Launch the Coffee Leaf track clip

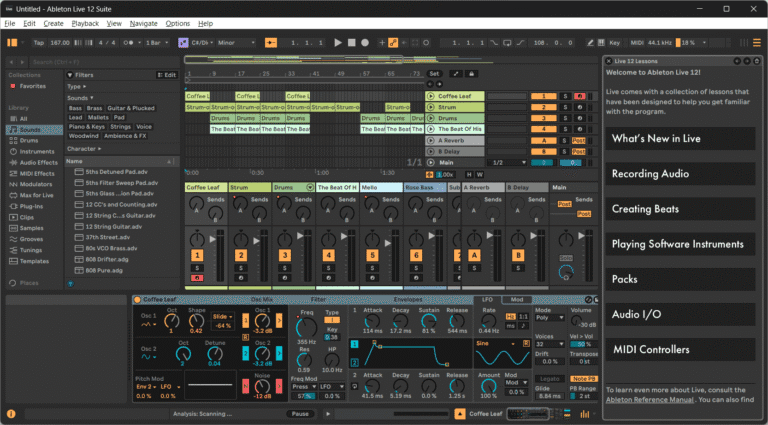click(431, 96)
